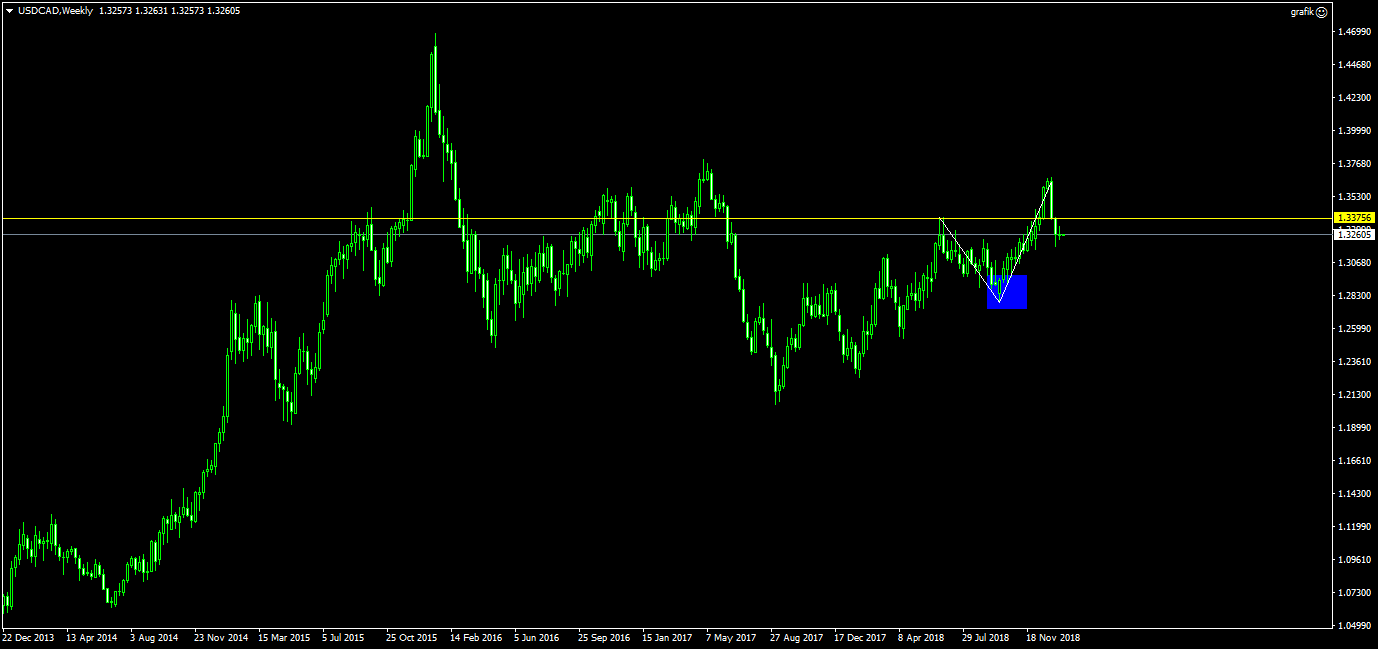Click the 1.23610 price axis label

click(x=1352, y=362)
